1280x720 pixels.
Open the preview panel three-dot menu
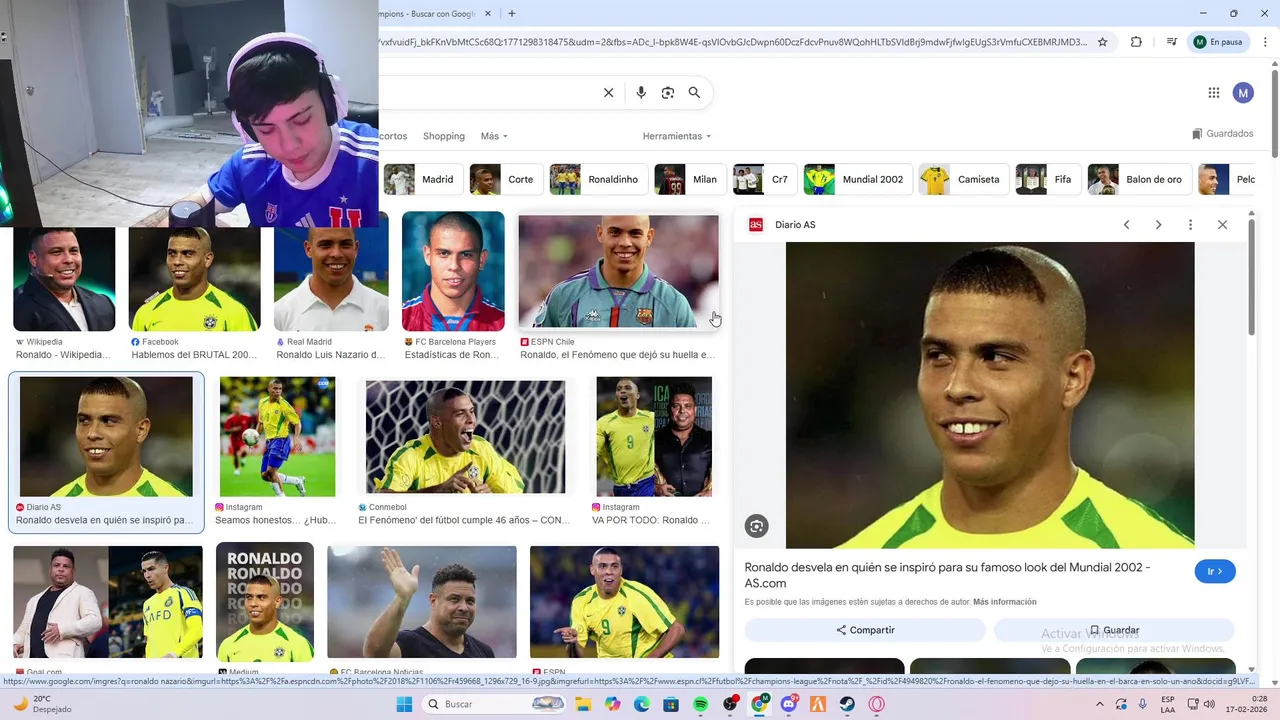click(x=1190, y=225)
